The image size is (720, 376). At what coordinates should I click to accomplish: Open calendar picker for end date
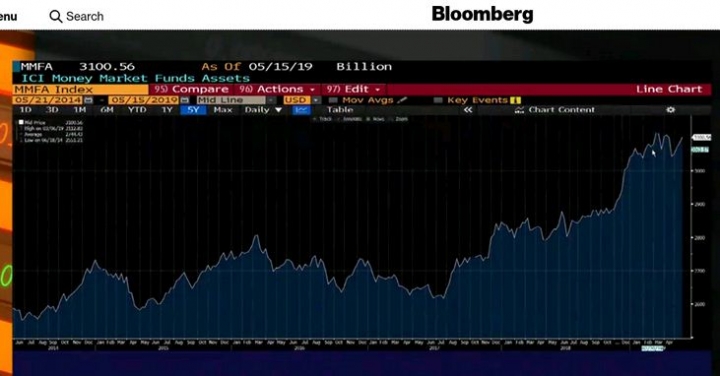pos(185,100)
